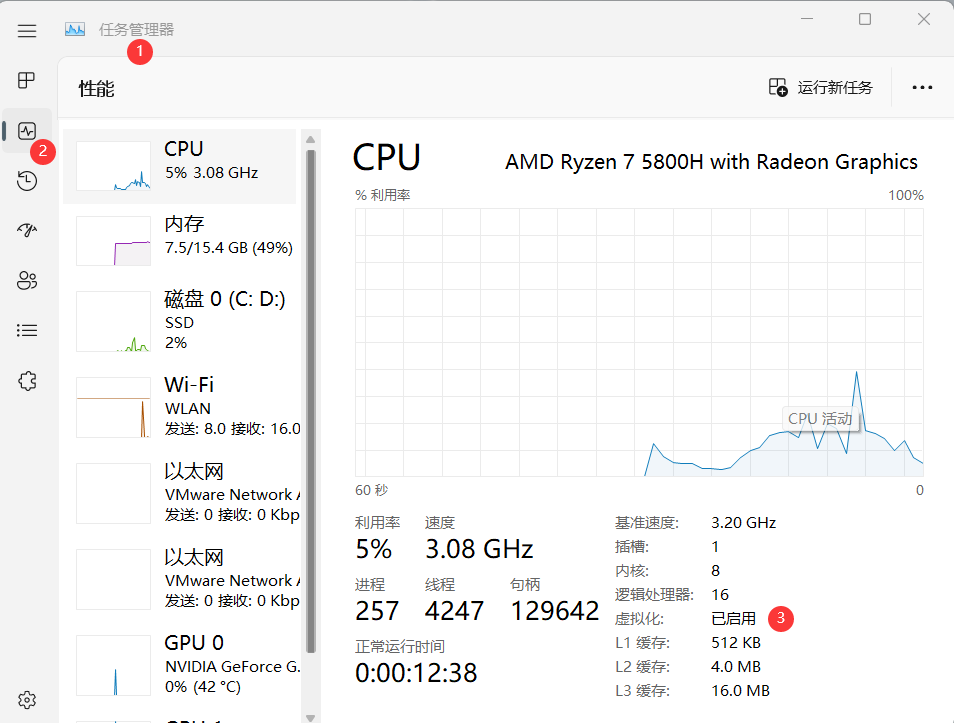The width and height of the screenshot is (954, 723).
Task: Click the uptime 0:00:12:38 value
Action: (416, 673)
